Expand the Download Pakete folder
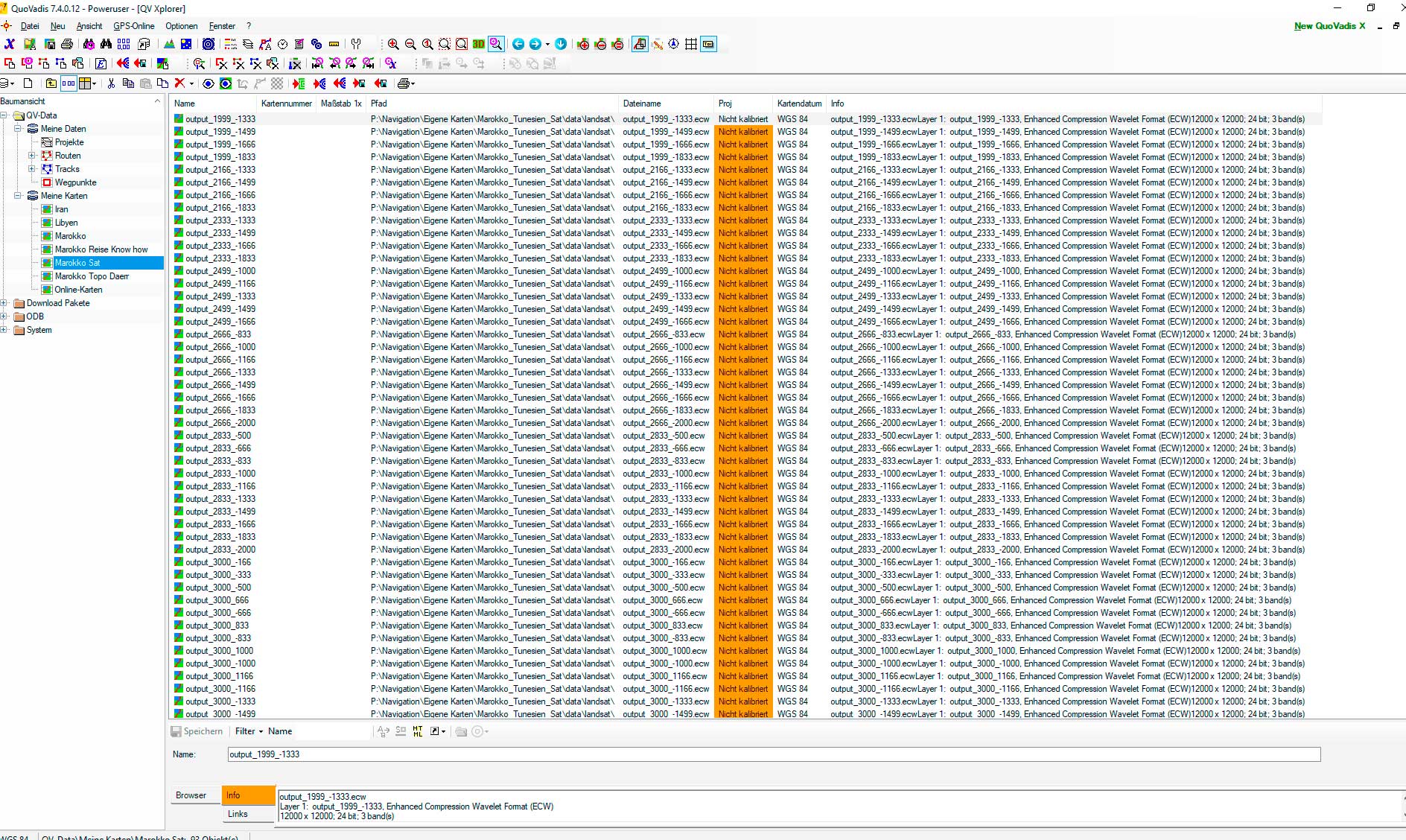Viewport: 1406px width, 840px height. point(4,303)
